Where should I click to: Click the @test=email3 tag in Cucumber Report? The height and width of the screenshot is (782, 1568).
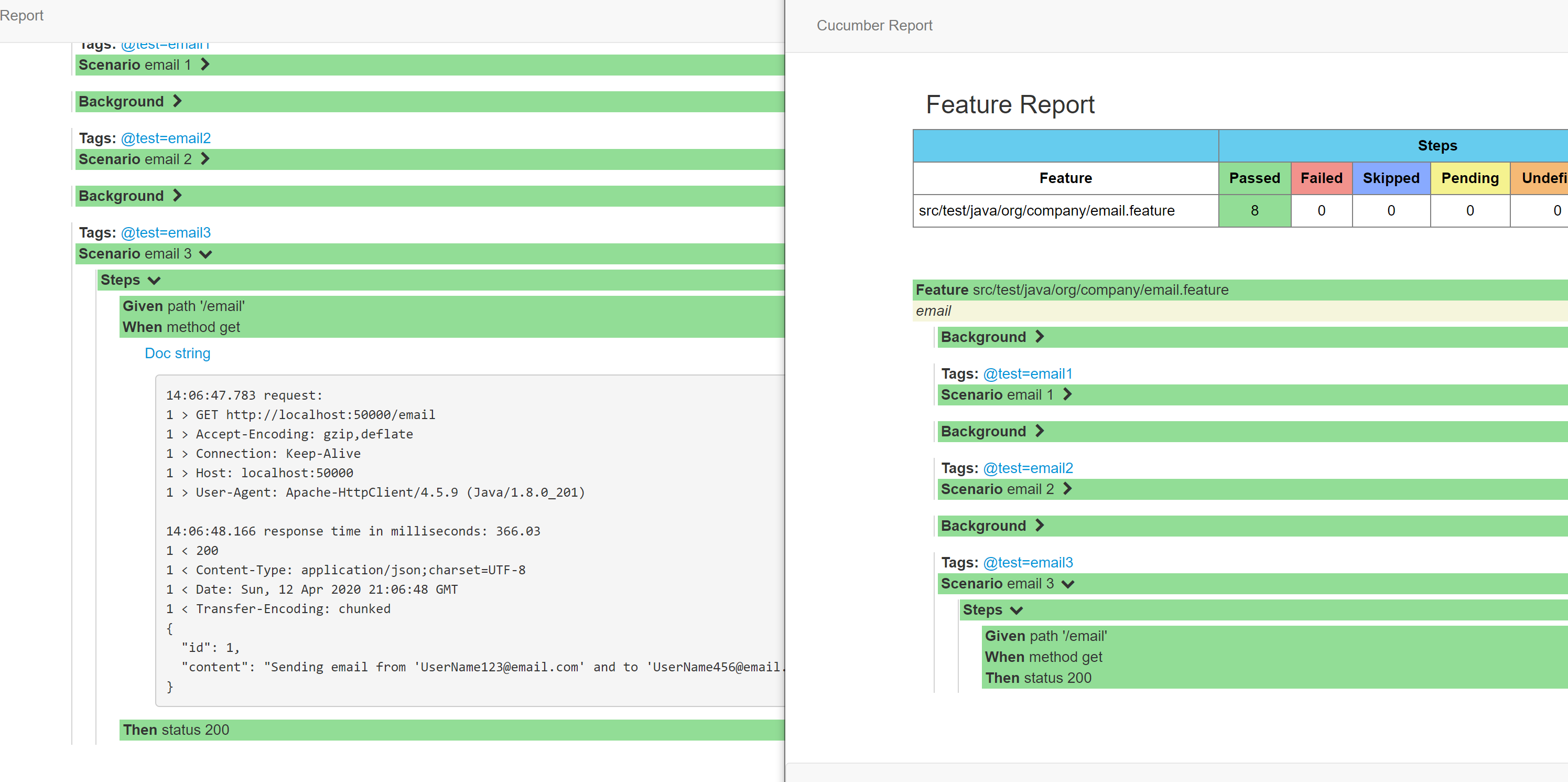tap(1028, 562)
